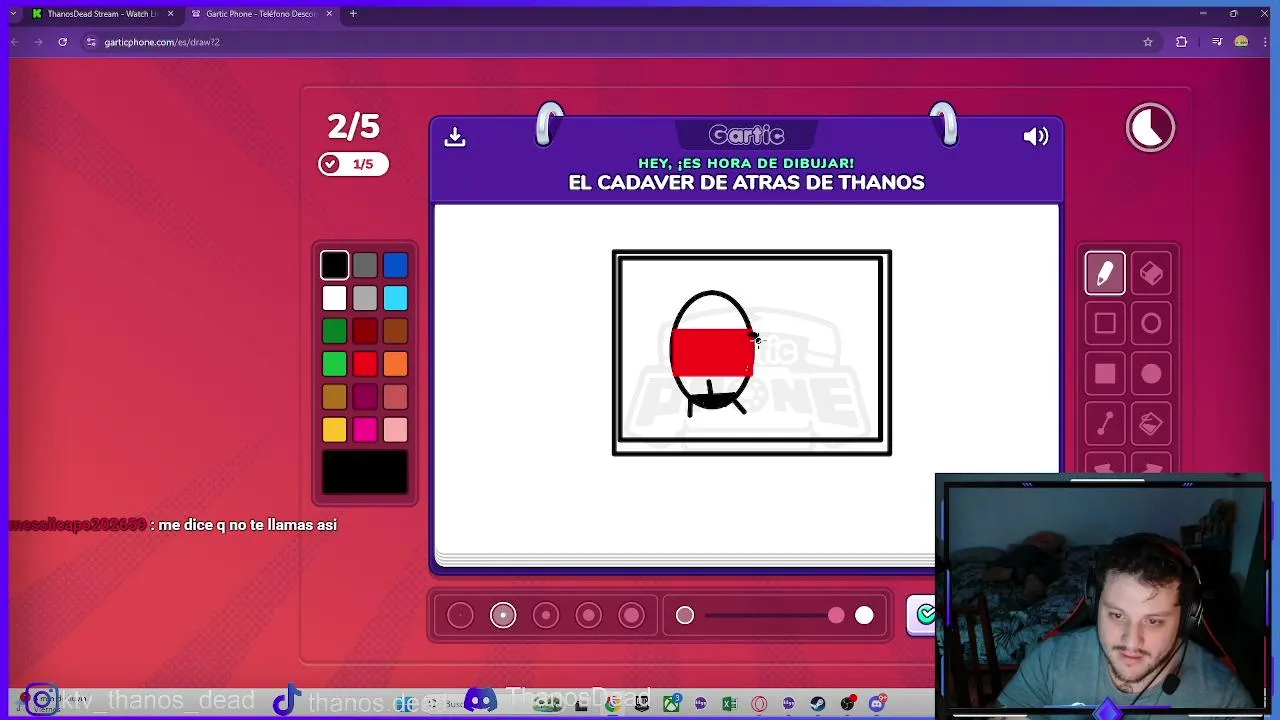Select the largest brush size

(631, 615)
